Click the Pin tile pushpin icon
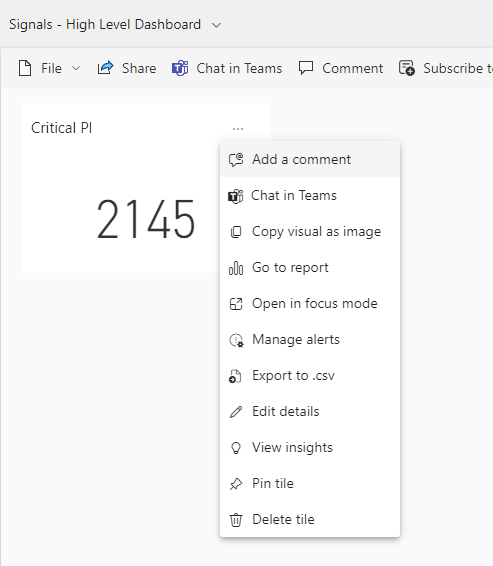Screen dimensions: 493x566 [x=236, y=484]
